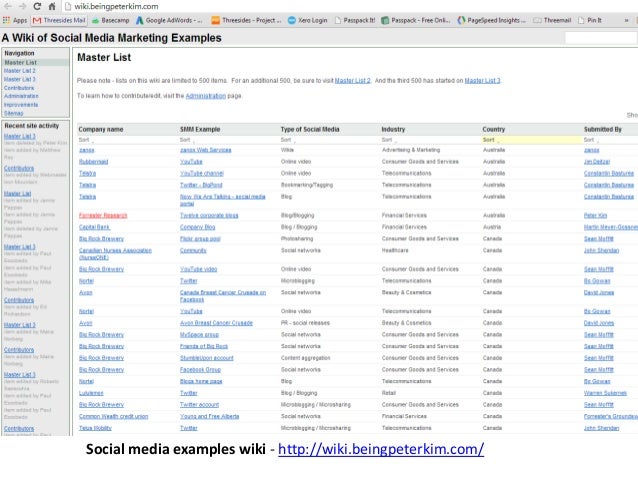Open the Capital Bank company link
Image resolution: width=638 pixels, height=479 pixels.
[94, 227]
